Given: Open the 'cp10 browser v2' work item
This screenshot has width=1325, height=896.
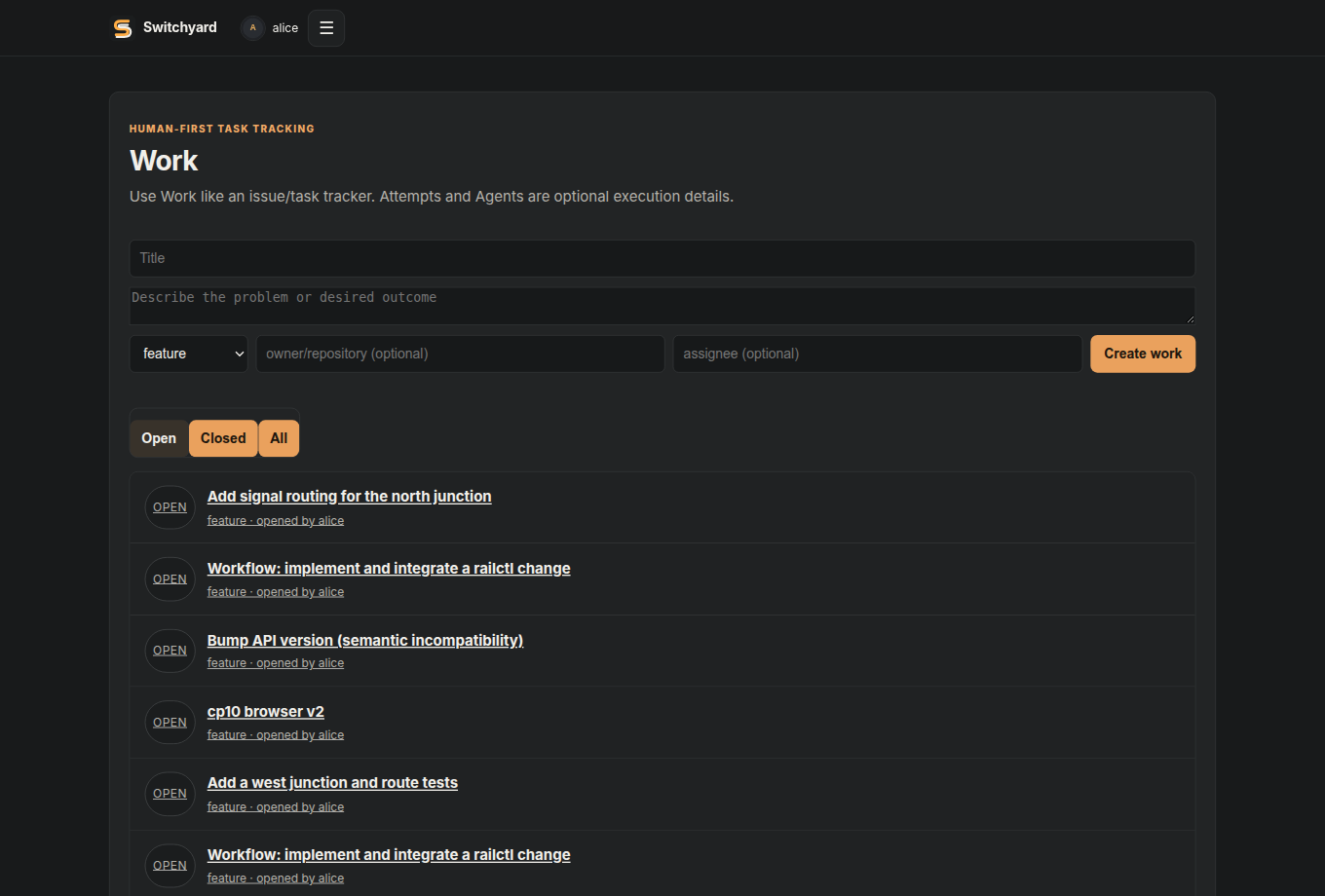Looking at the screenshot, I should (x=266, y=712).
